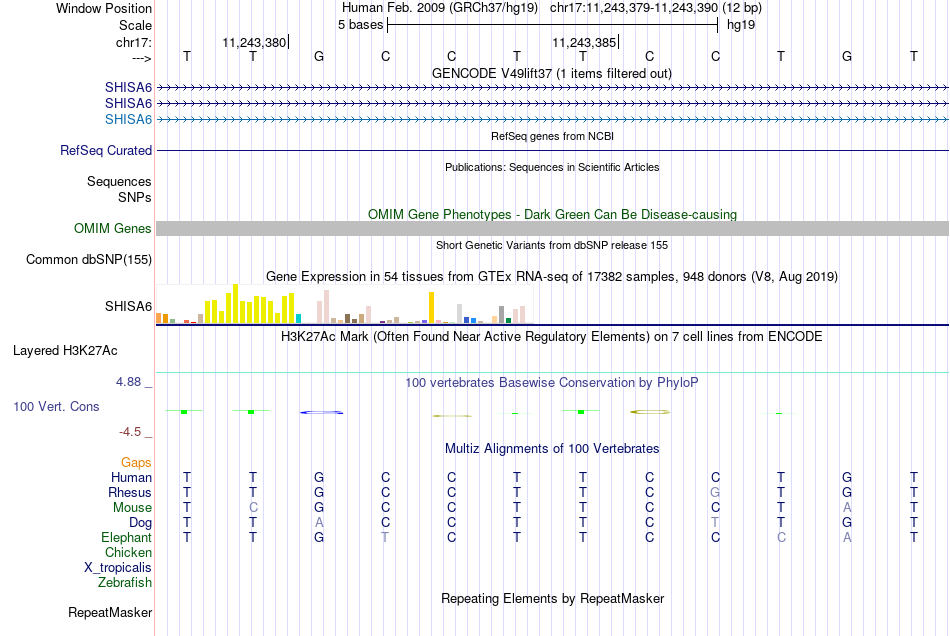Open Multiz Alignments of 100 Vertebrates title
Image resolution: width=950 pixels, height=636 pixels.
click(x=552, y=448)
